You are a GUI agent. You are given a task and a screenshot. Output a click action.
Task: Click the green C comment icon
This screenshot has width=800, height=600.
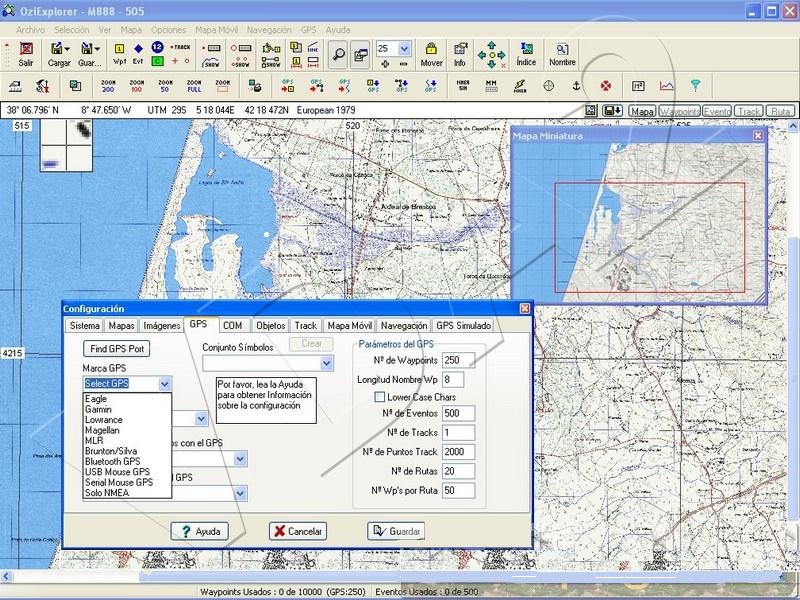coord(158,61)
